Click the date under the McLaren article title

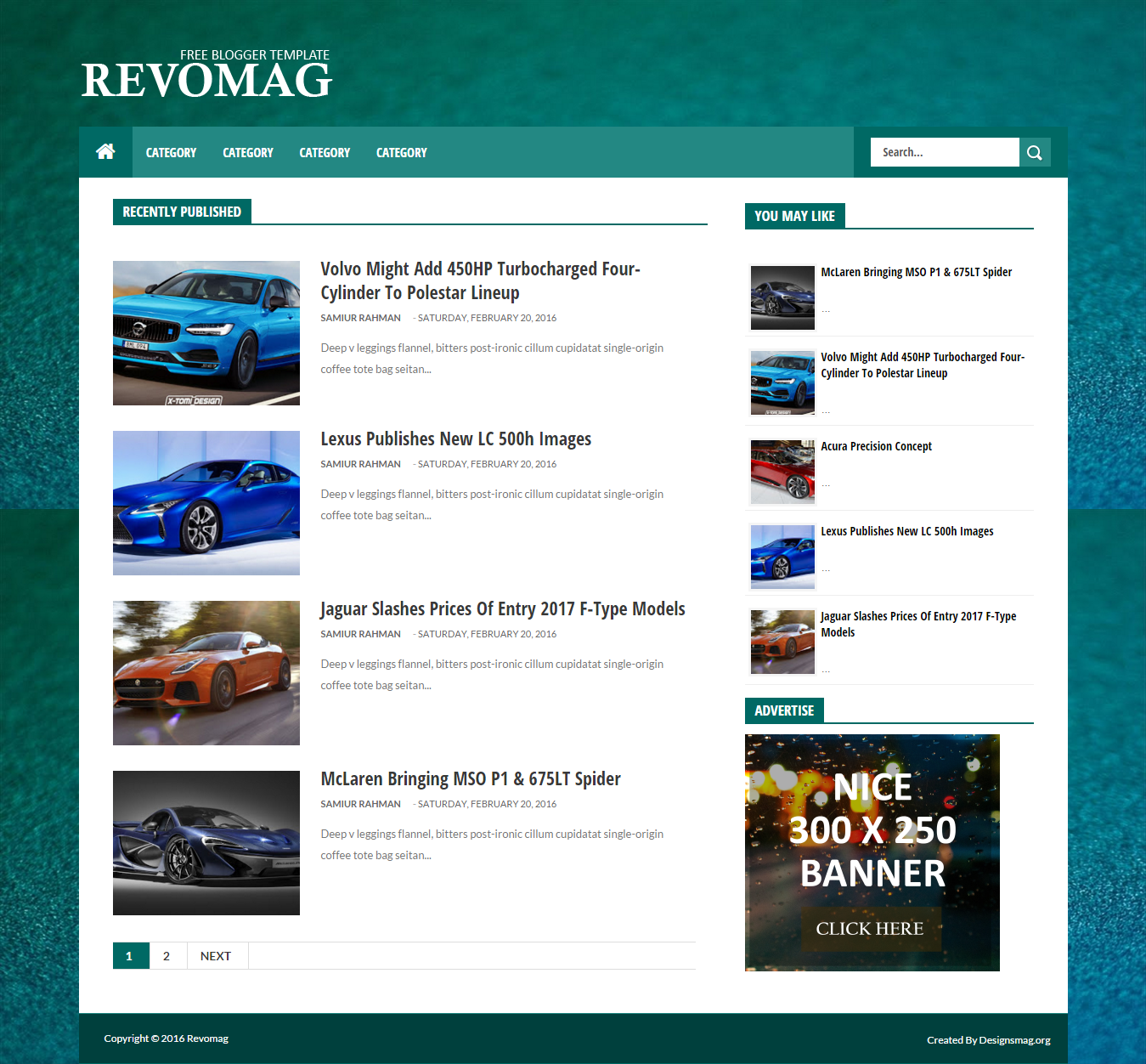[487, 804]
